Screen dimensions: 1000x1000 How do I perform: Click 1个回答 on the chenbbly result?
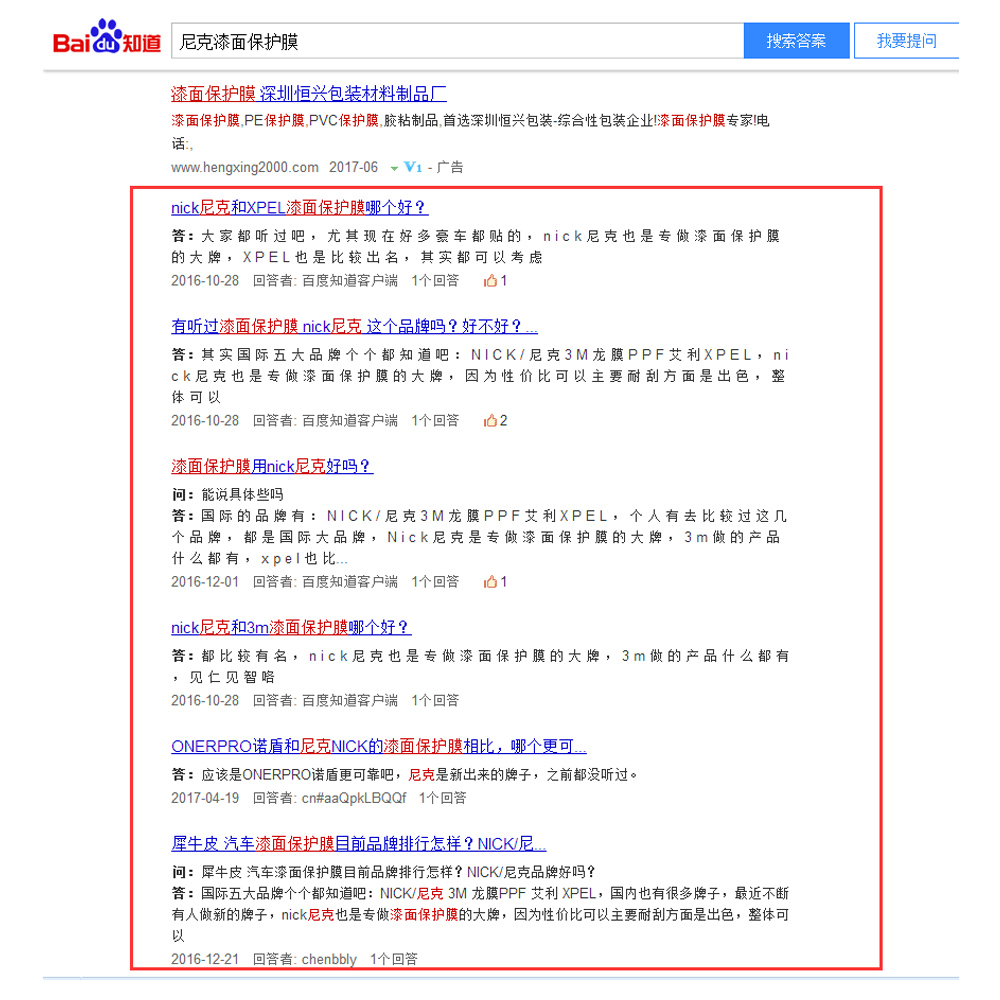click(x=394, y=959)
